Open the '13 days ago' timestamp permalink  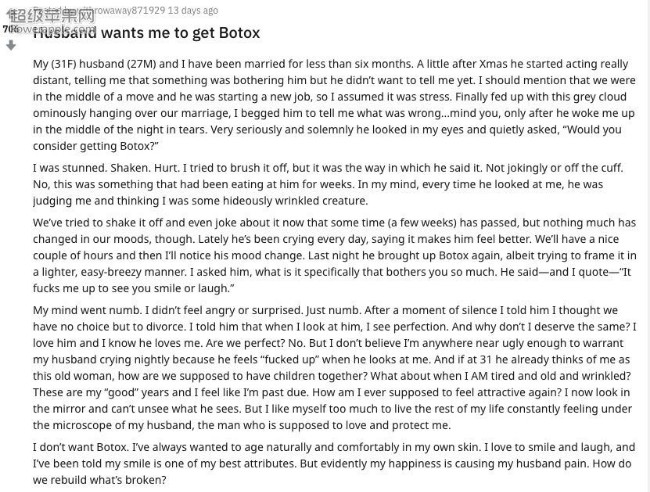click(x=193, y=10)
